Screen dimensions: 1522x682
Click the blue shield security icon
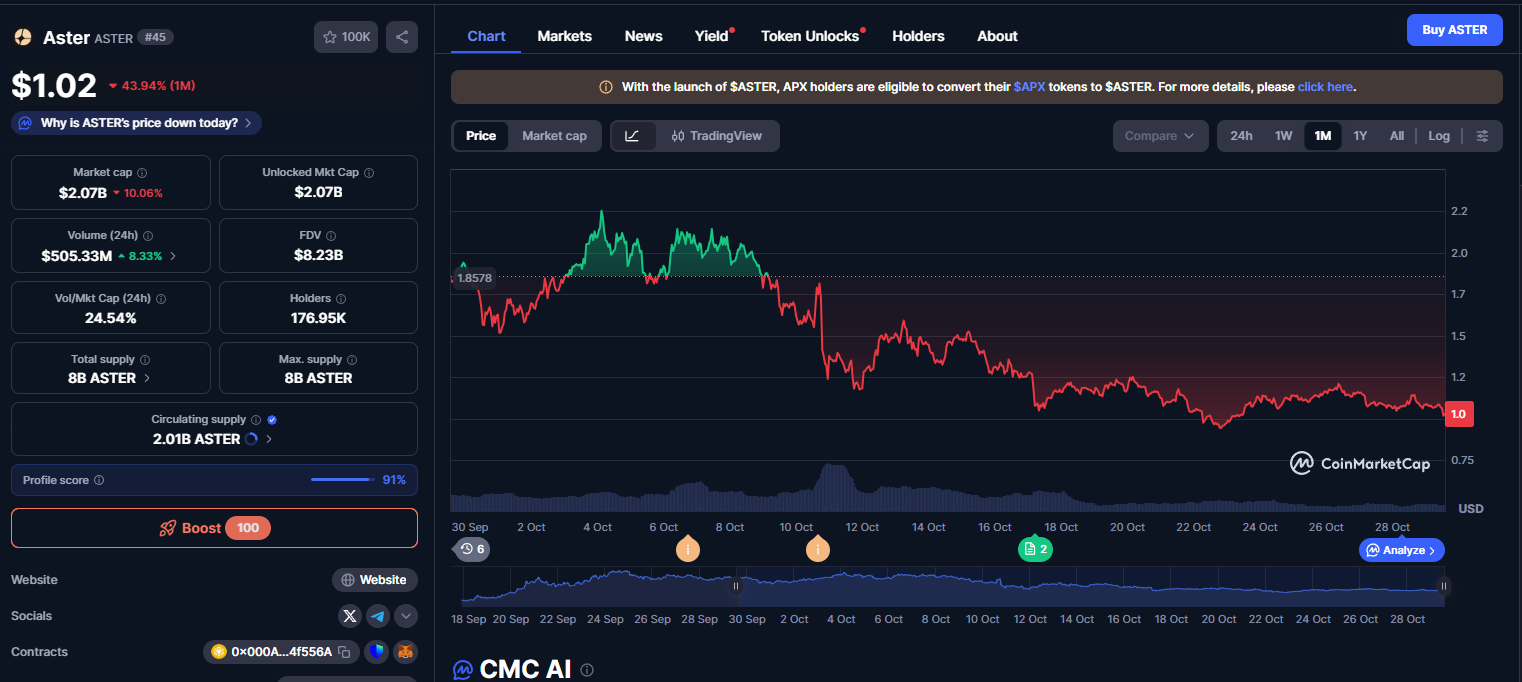pos(376,652)
